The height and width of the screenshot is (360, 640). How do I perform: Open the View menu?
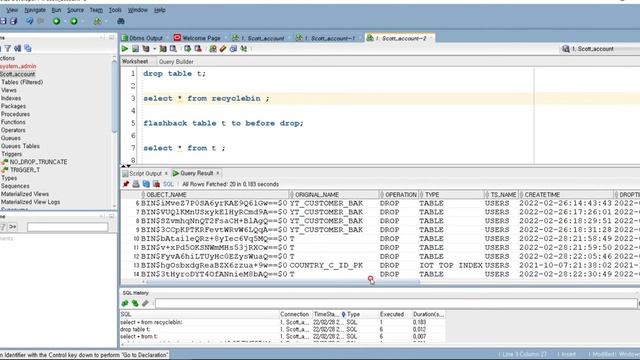pos(12,10)
